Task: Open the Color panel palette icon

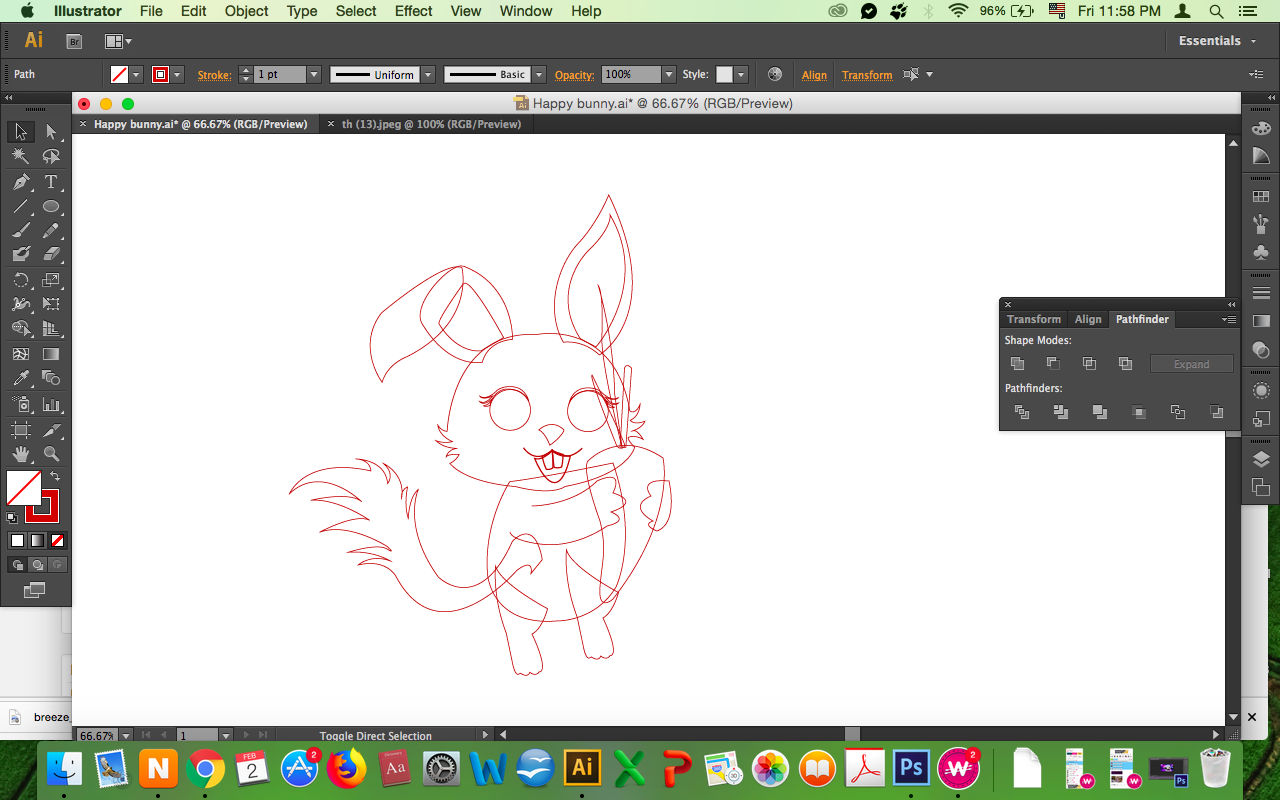Action: click(x=1261, y=129)
